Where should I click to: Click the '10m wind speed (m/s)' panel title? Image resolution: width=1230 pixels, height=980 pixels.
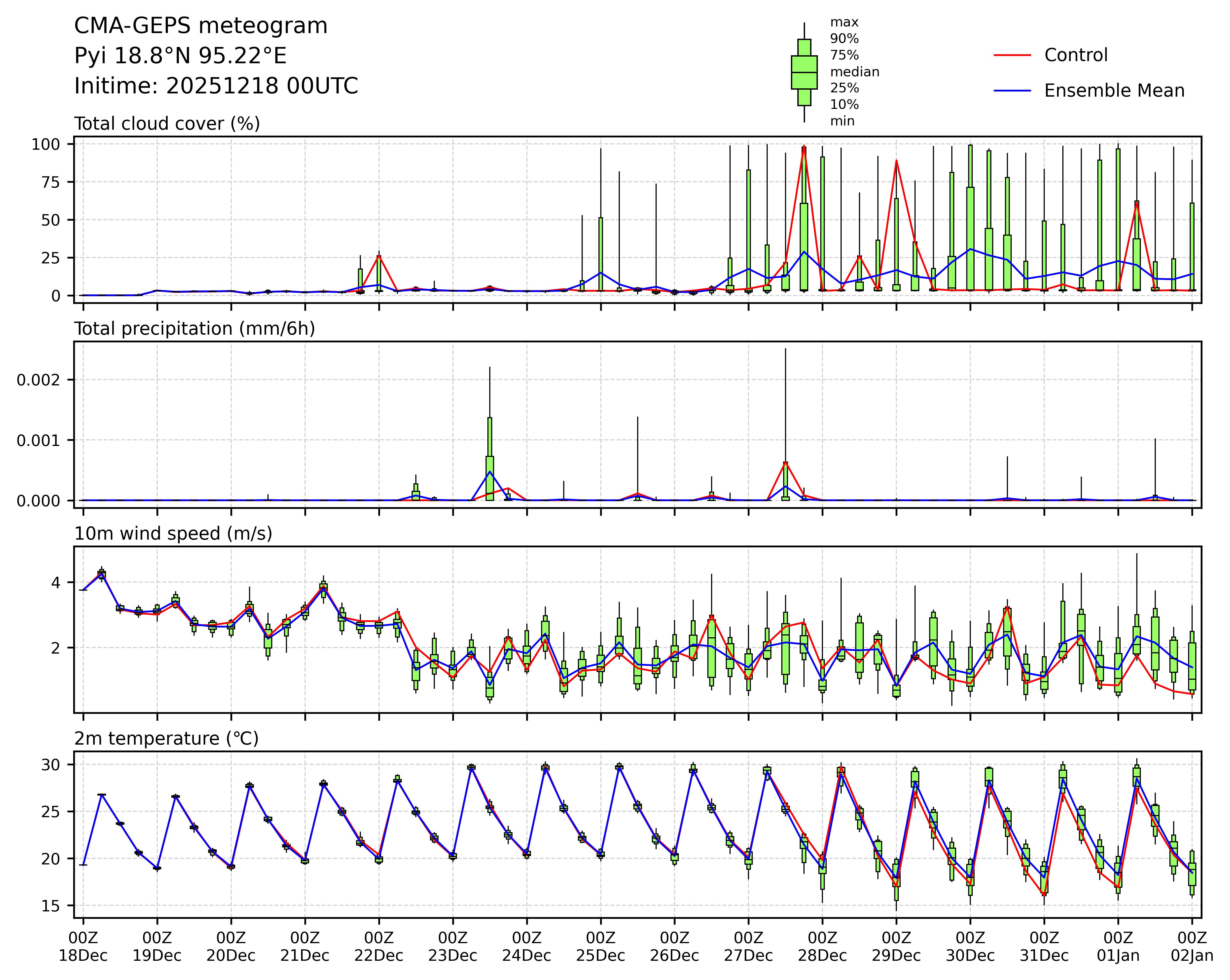point(173,533)
